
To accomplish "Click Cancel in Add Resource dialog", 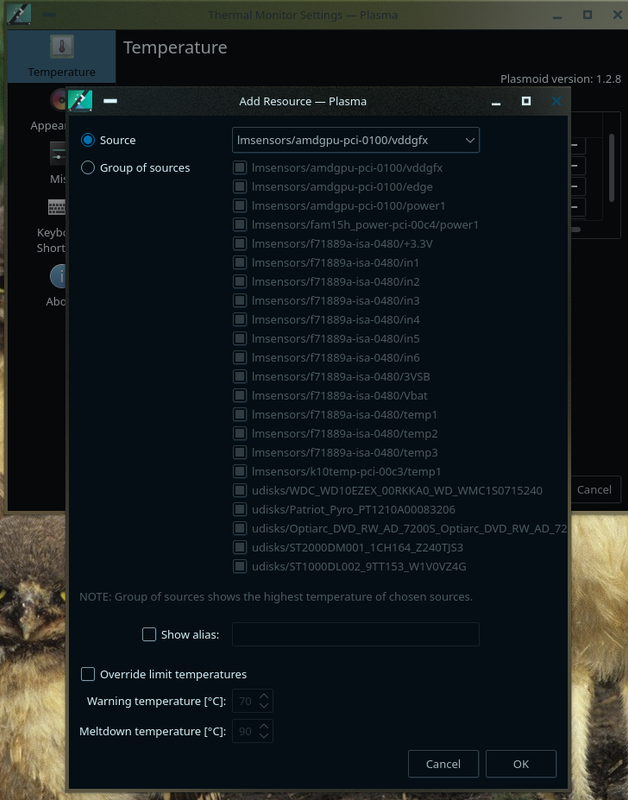I will coord(443,764).
